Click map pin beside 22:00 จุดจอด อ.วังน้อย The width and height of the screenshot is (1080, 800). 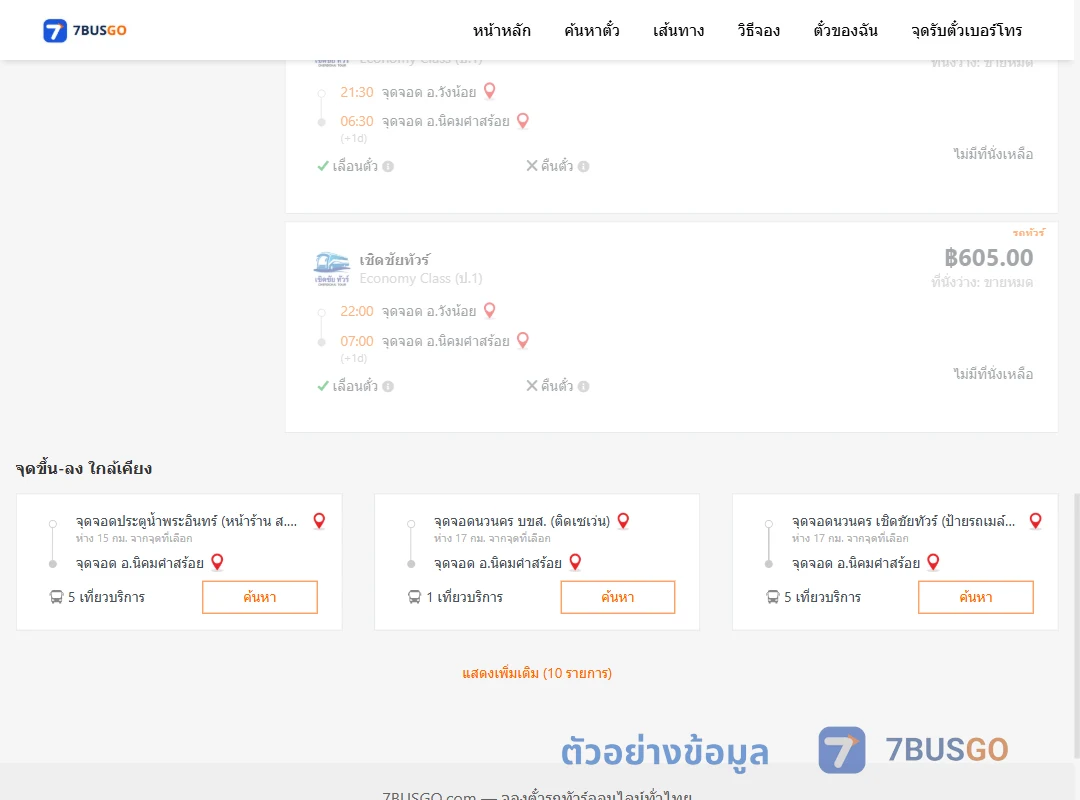(x=490, y=310)
